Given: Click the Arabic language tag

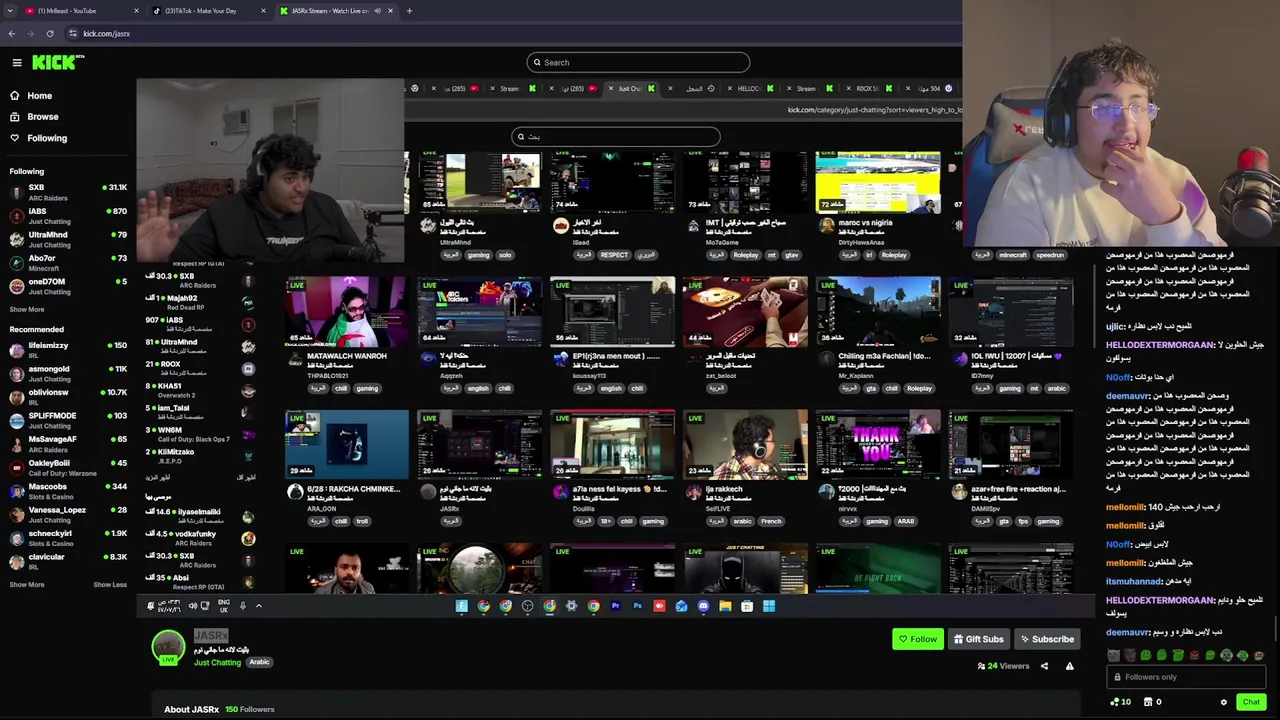Looking at the screenshot, I should (x=259, y=662).
